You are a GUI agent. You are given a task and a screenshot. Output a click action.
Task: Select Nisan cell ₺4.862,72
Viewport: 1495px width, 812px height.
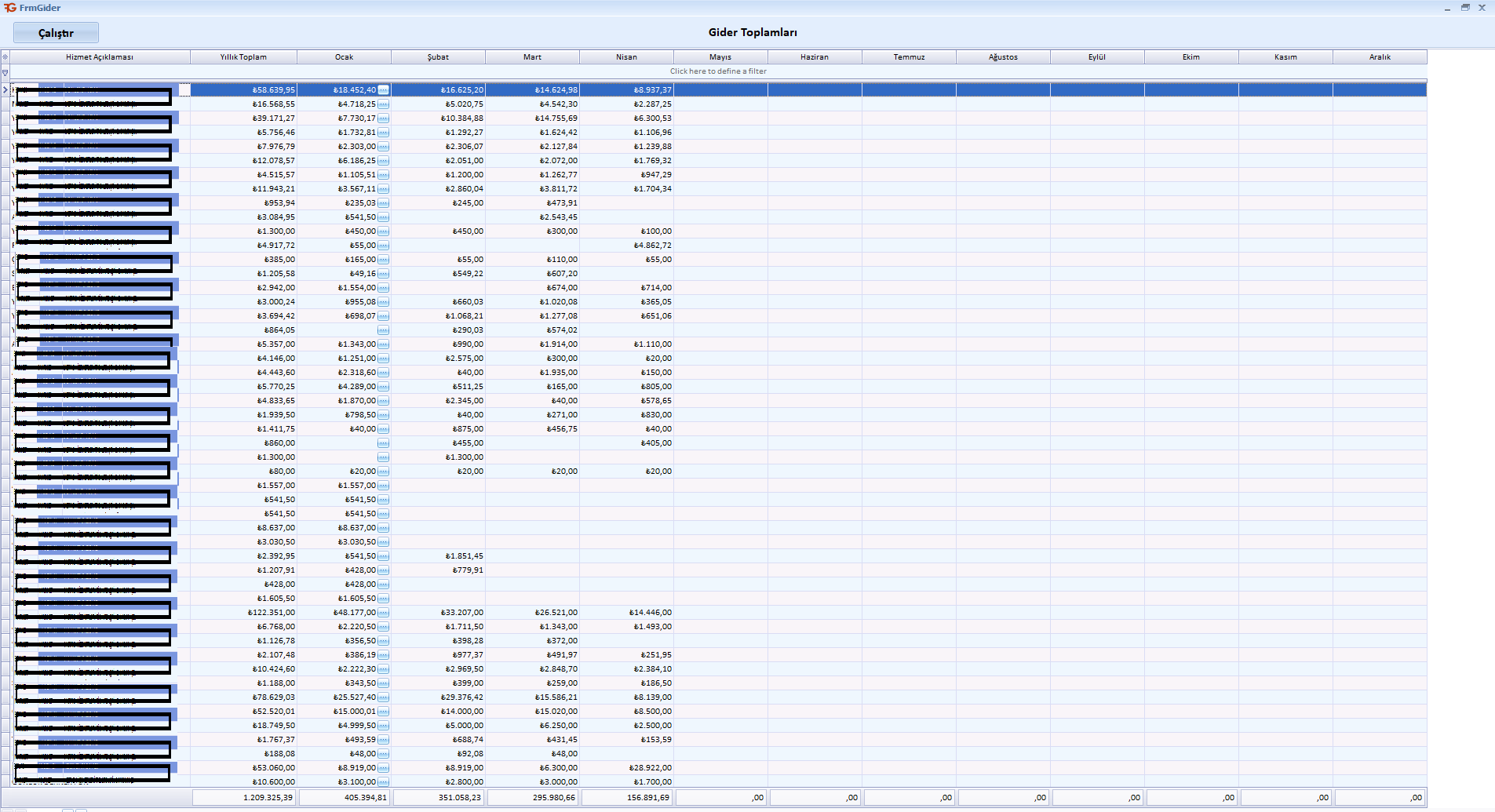click(x=626, y=246)
